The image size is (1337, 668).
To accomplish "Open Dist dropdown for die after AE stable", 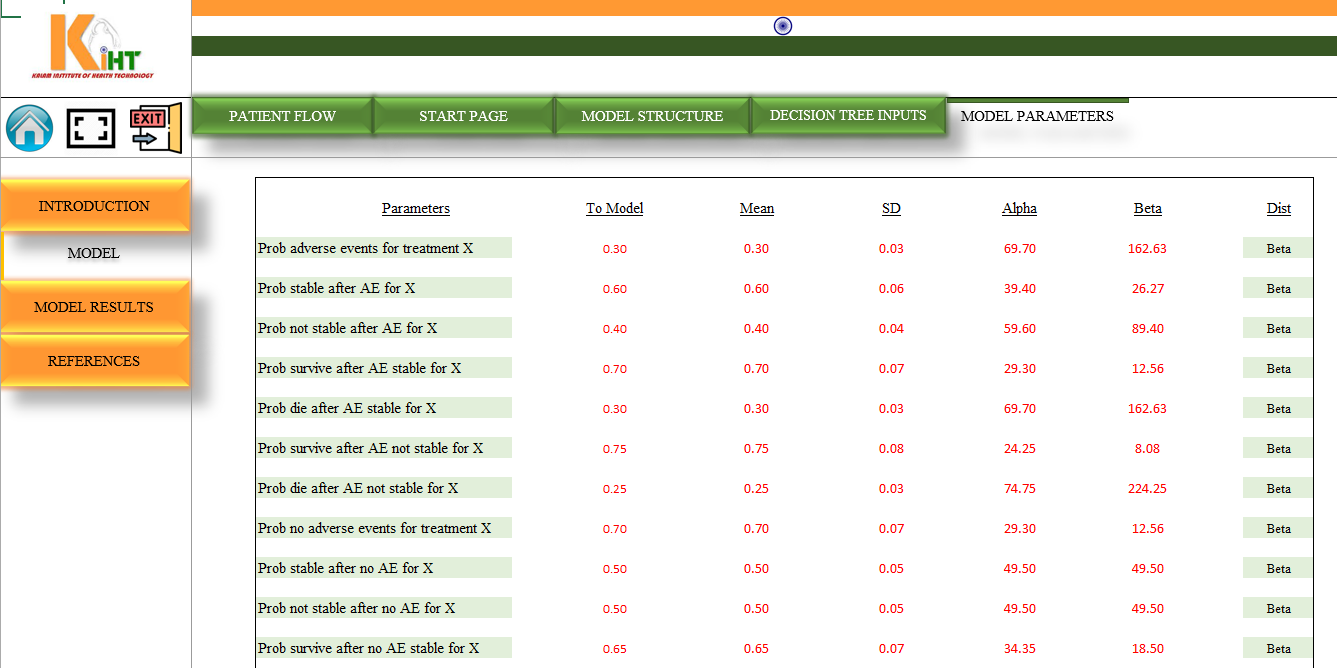I will pyautogui.click(x=1278, y=408).
